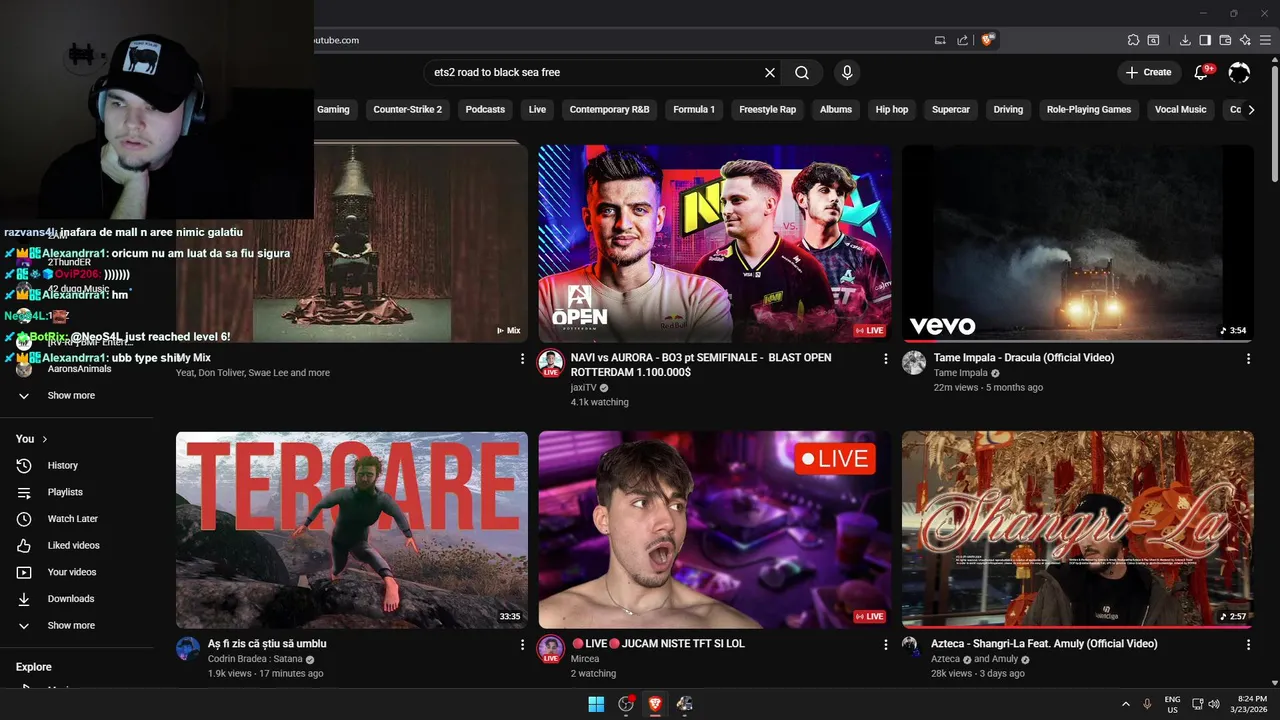The height and width of the screenshot is (720, 1280).
Task: Select the Contemporary R&B chip
Action: tap(609, 109)
